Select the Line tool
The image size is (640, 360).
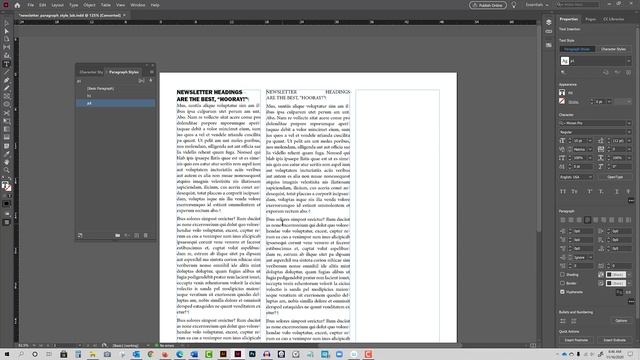pyautogui.click(x=7, y=72)
